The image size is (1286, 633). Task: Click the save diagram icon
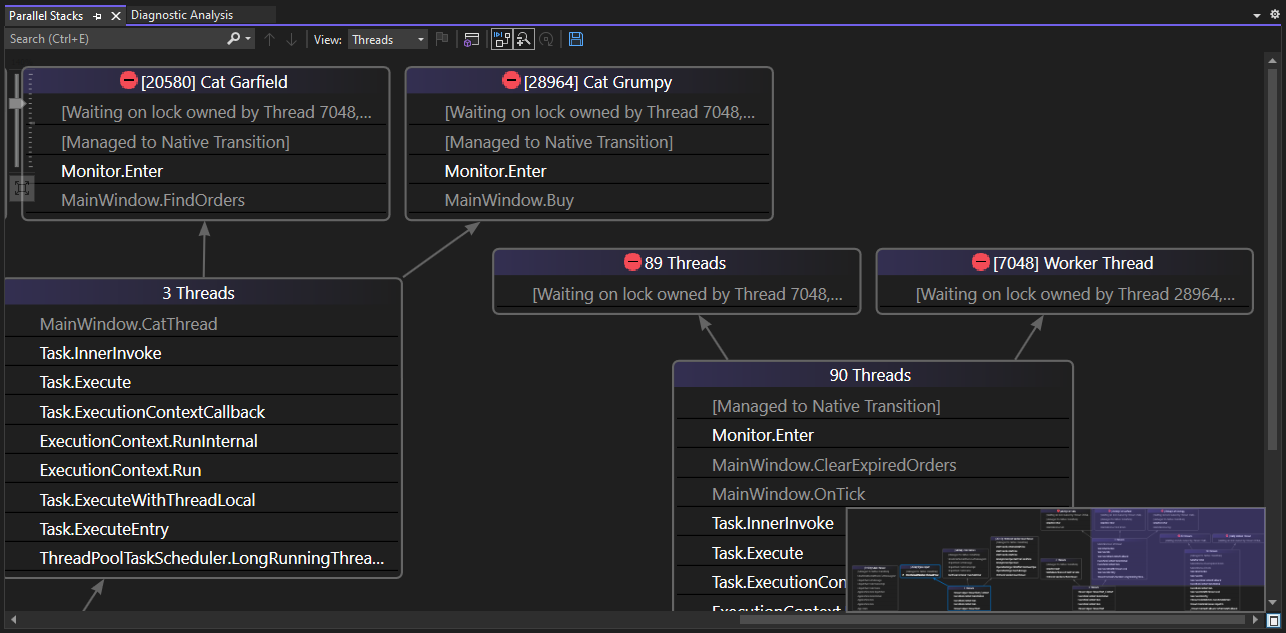point(576,39)
